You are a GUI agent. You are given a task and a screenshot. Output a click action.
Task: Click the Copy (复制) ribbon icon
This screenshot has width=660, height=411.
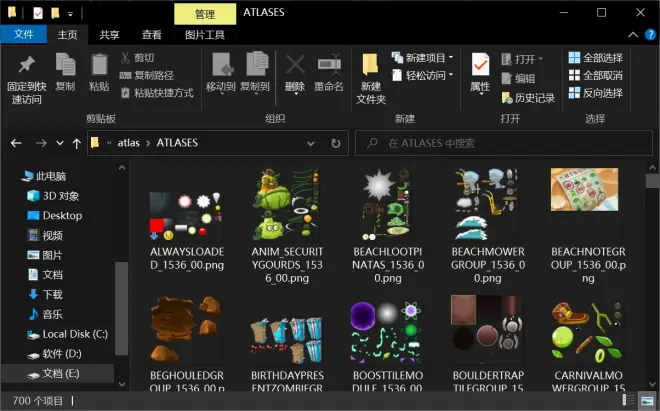(65, 64)
